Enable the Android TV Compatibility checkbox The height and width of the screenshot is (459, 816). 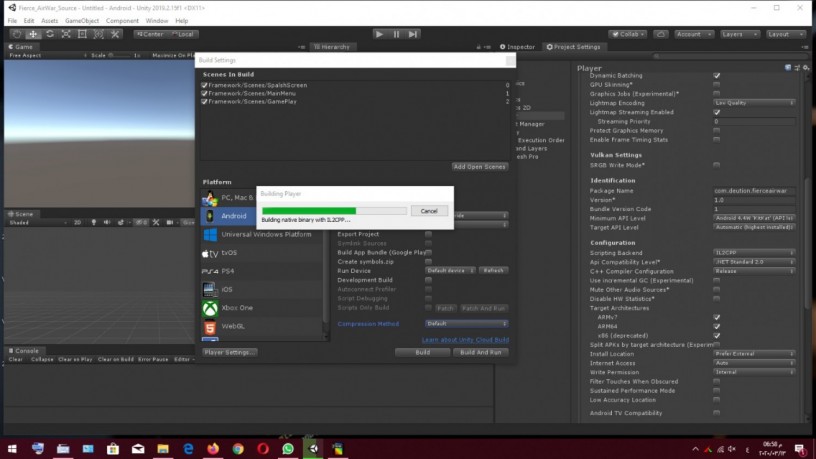[716, 413]
